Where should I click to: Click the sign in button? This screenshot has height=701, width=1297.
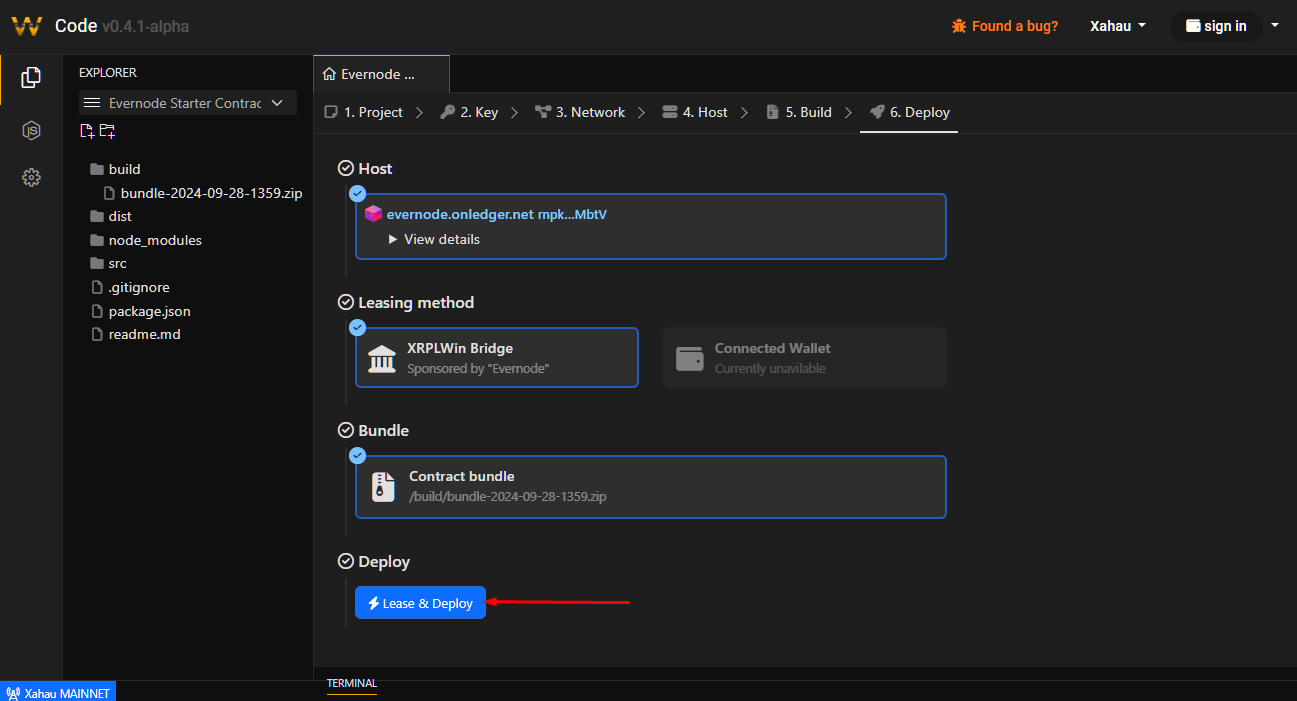[x=1216, y=26]
